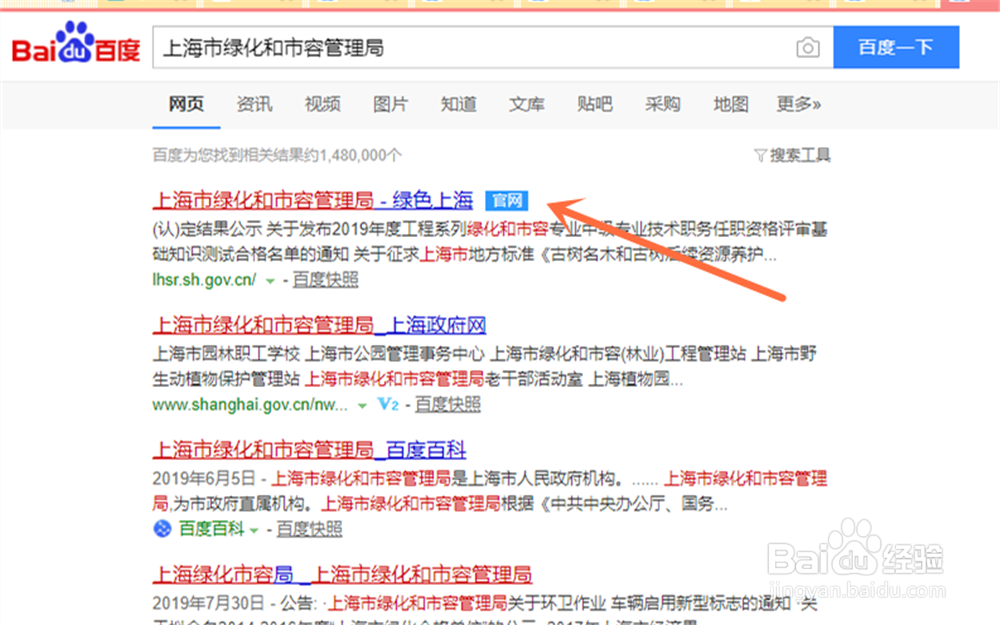Open 百度快照 for shanghai.gov.cn result
Screen dimensions: 1000x625
pyautogui.click(x=448, y=404)
